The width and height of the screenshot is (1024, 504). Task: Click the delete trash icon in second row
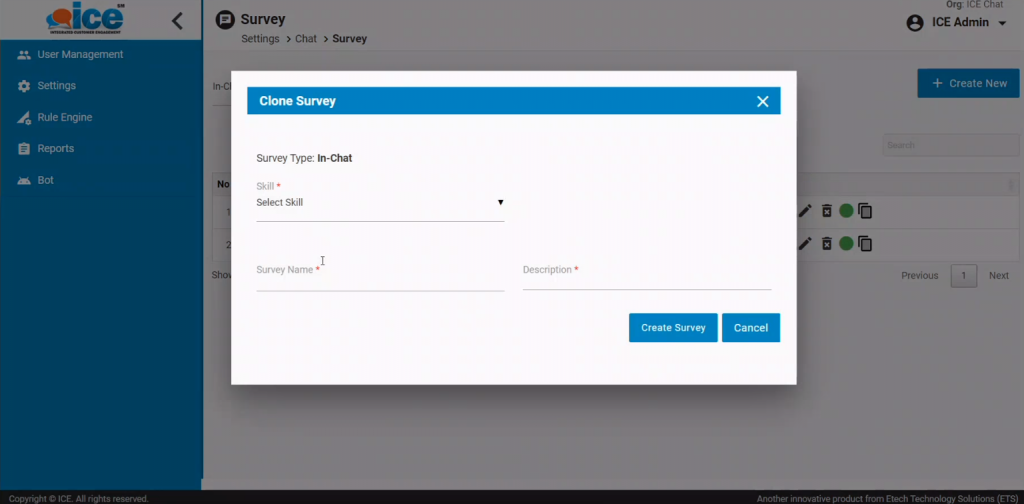coord(826,244)
